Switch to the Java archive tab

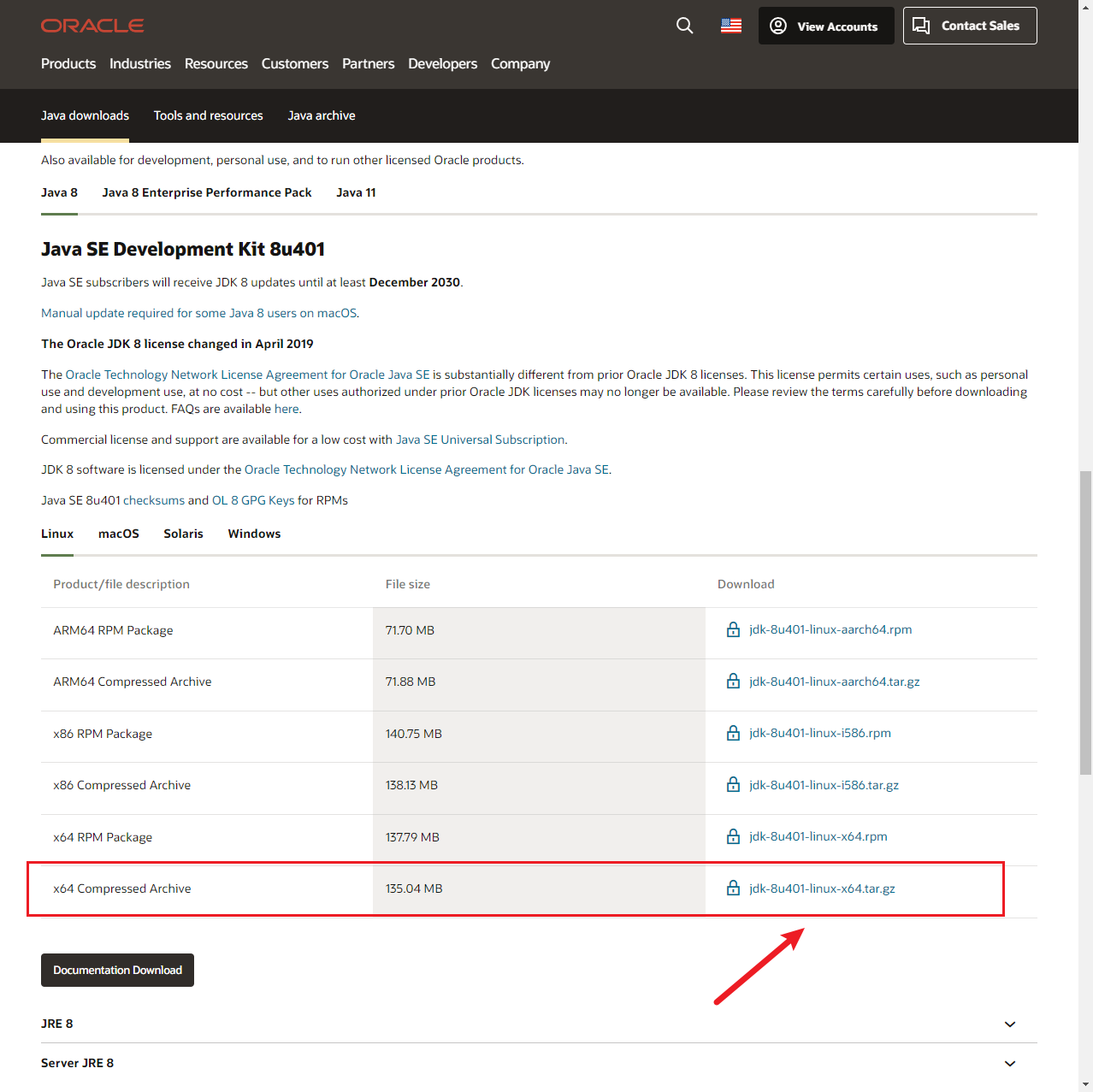[x=322, y=115]
